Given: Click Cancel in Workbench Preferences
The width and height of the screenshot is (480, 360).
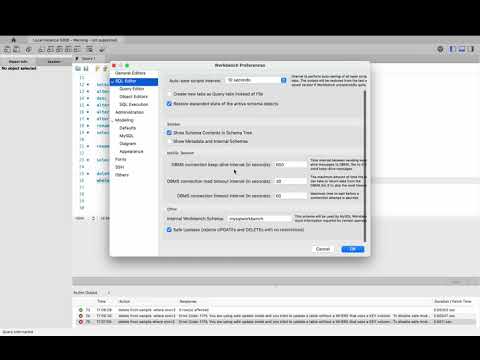Looking at the screenshot, I should pyautogui.click(x=323, y=249).
